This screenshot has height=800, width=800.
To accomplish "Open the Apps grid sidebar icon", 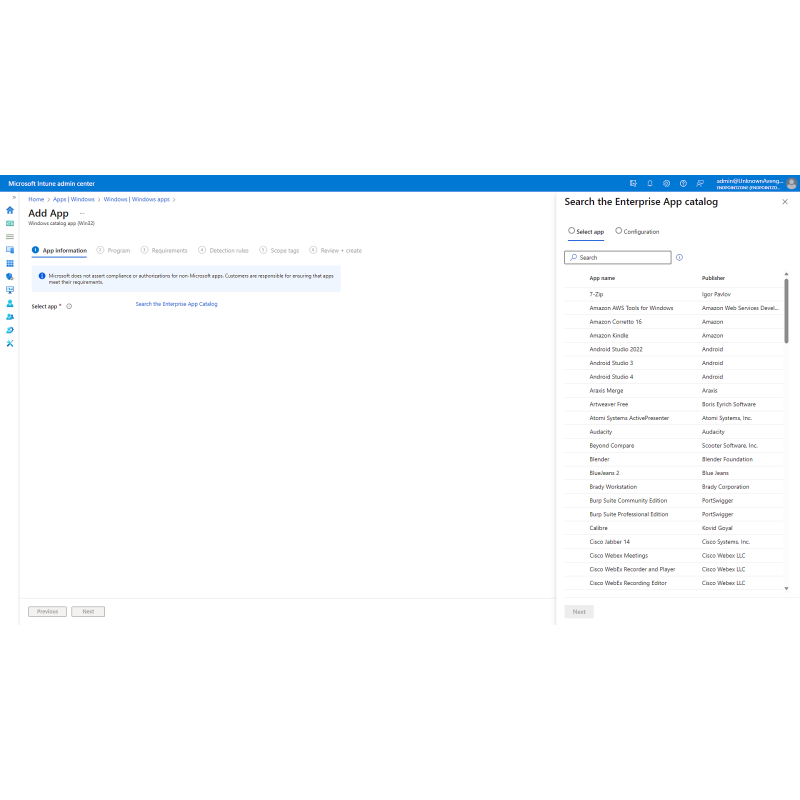I will (10, 263).
